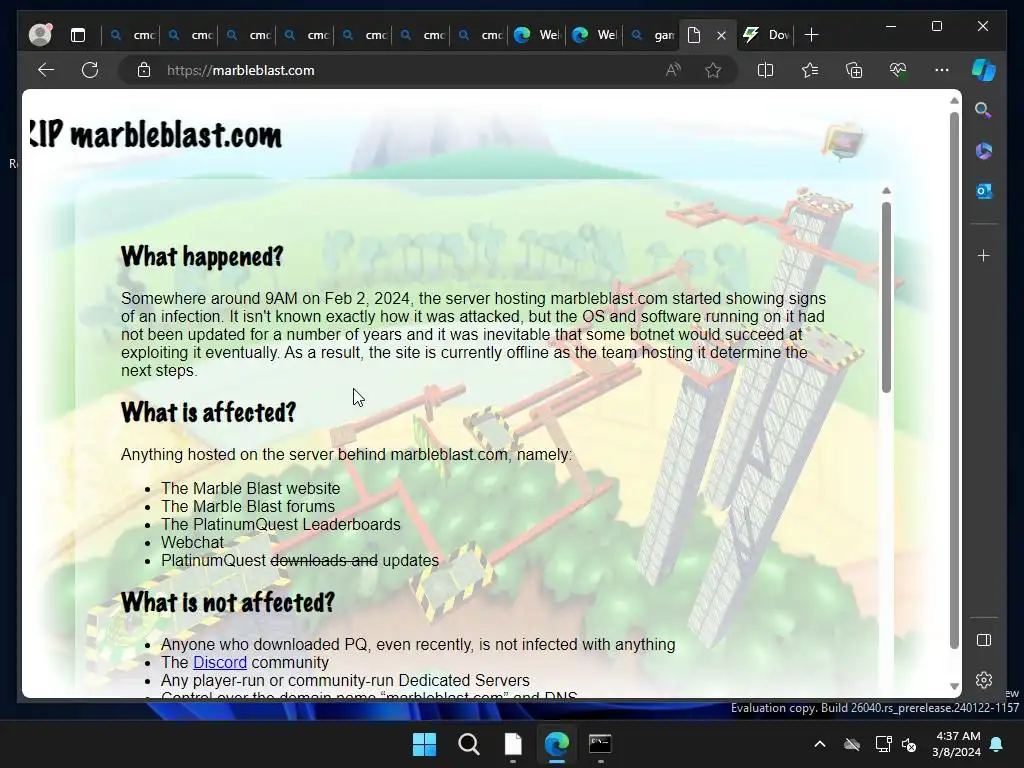Image resolution: width=1024 pixels, height=768 pixels.
Task: Click the inner content scroll up arrow
Action: click(886, 191)
